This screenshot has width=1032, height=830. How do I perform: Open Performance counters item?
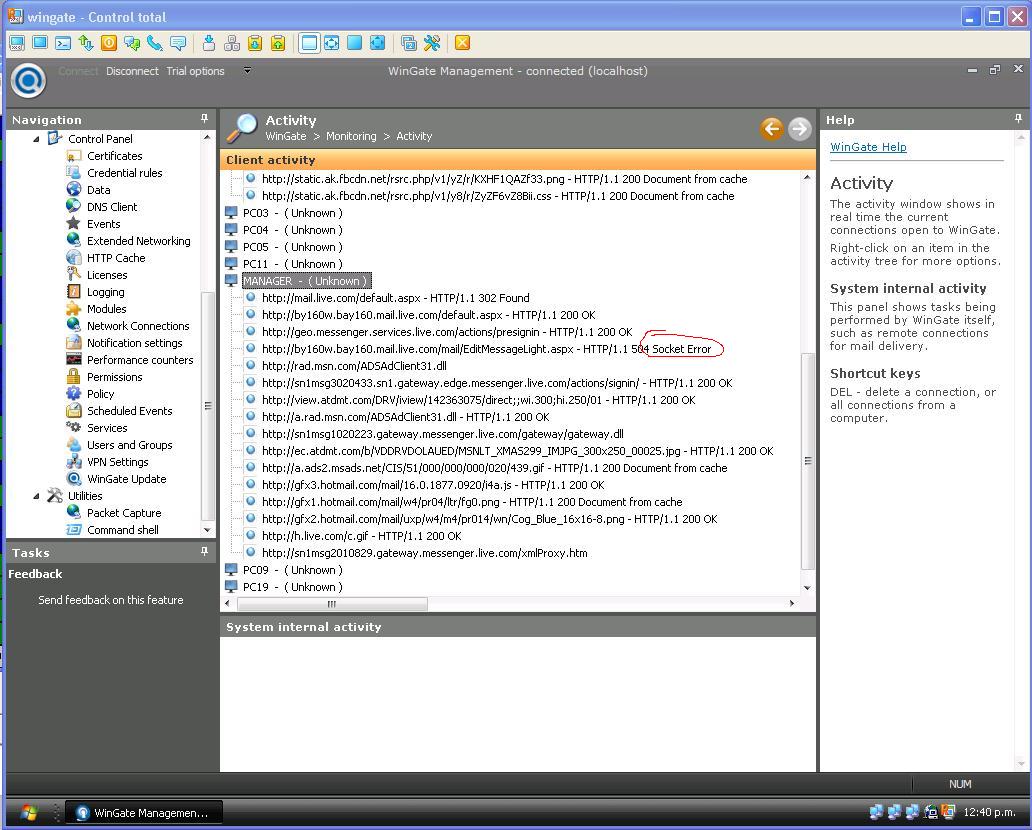(x=140, y=361)
